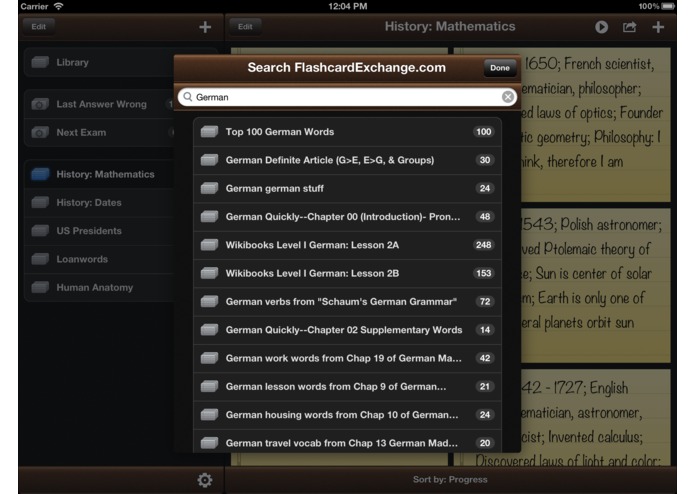This screenshot has width=695, height=494.
Task: Open Last Answer Wrong smart deck
Action: [100, 104]
